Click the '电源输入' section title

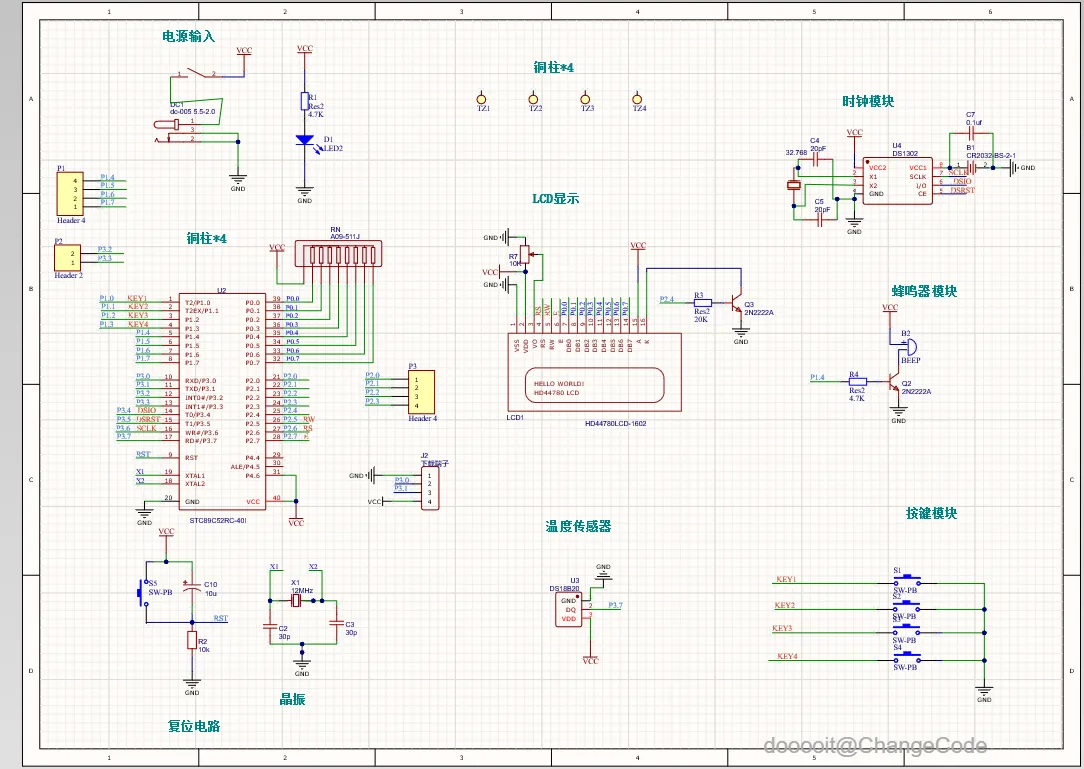[x=189, y=36]
